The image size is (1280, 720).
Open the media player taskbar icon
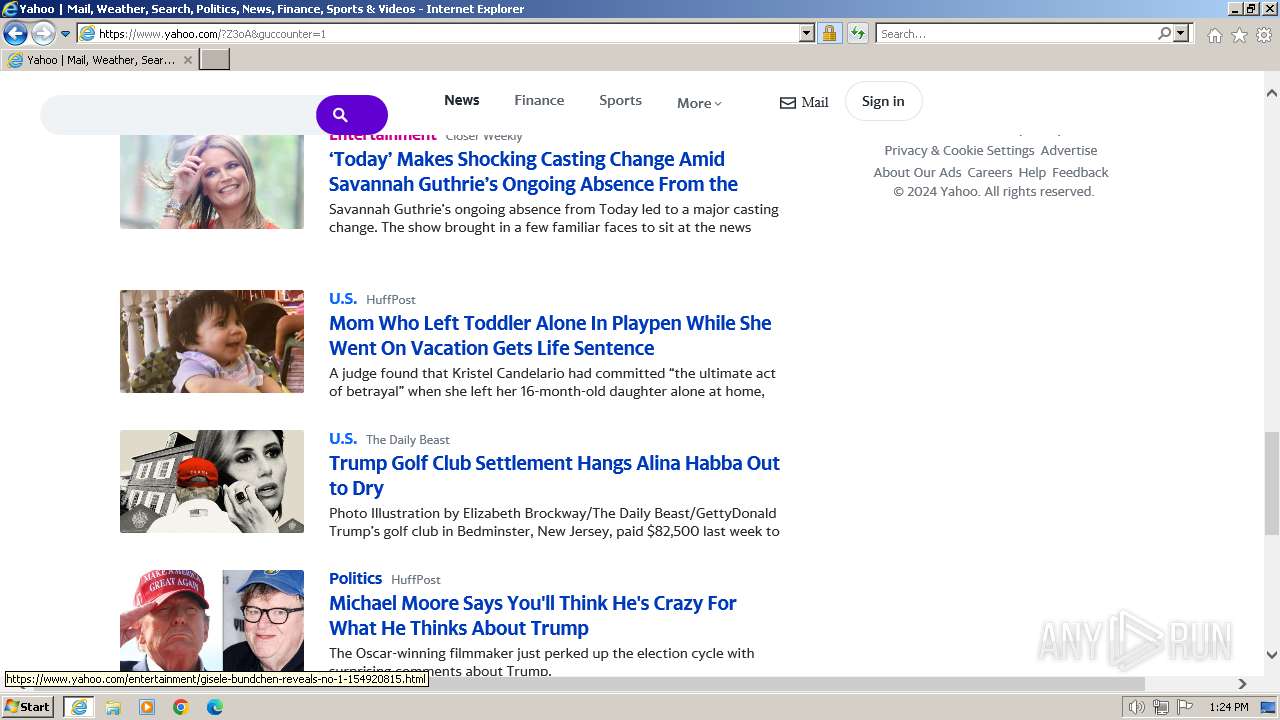(147, 707)
